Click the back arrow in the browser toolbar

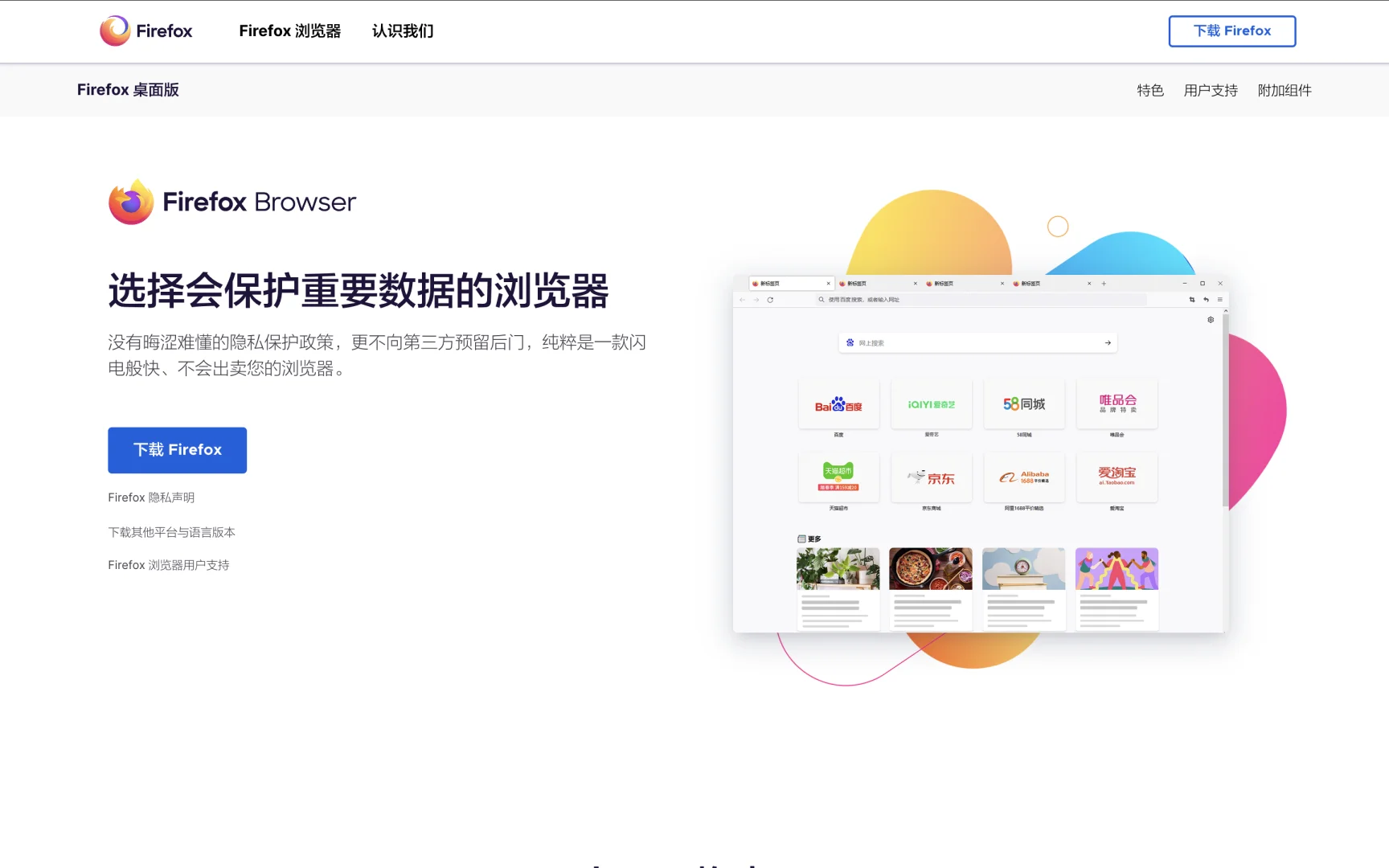[742, 299]
